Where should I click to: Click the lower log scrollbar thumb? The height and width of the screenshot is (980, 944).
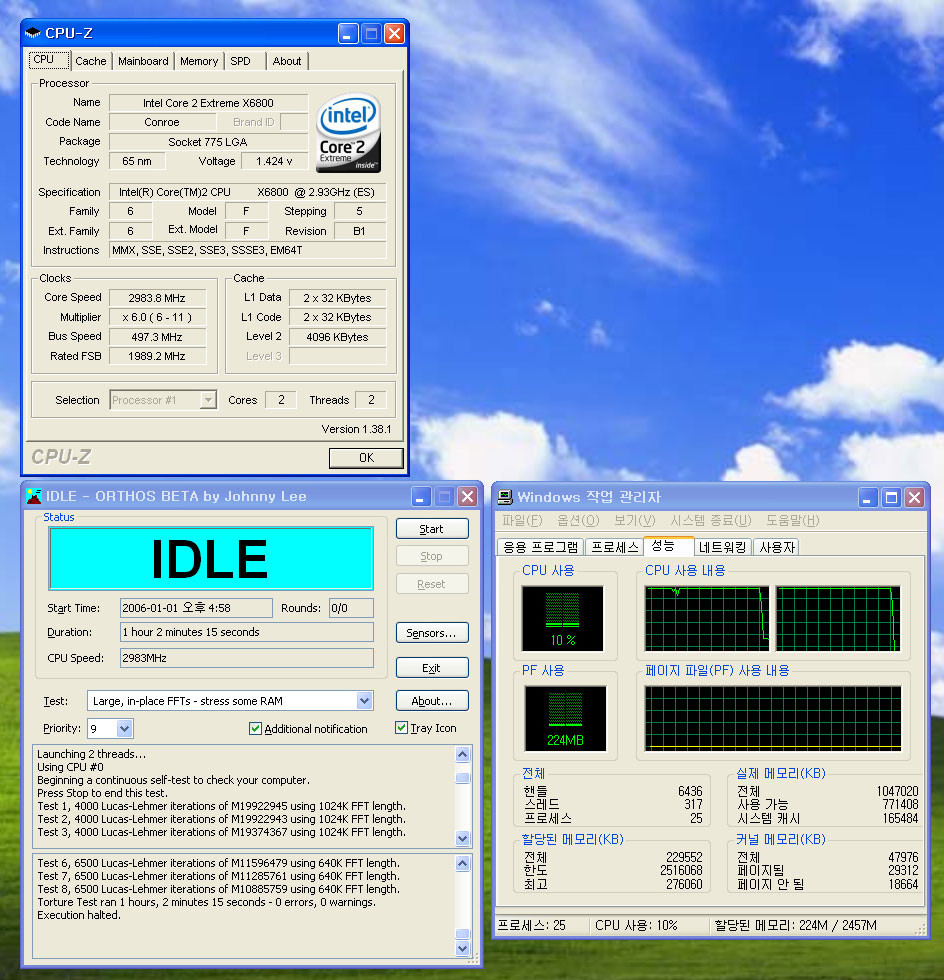[463, 934]
